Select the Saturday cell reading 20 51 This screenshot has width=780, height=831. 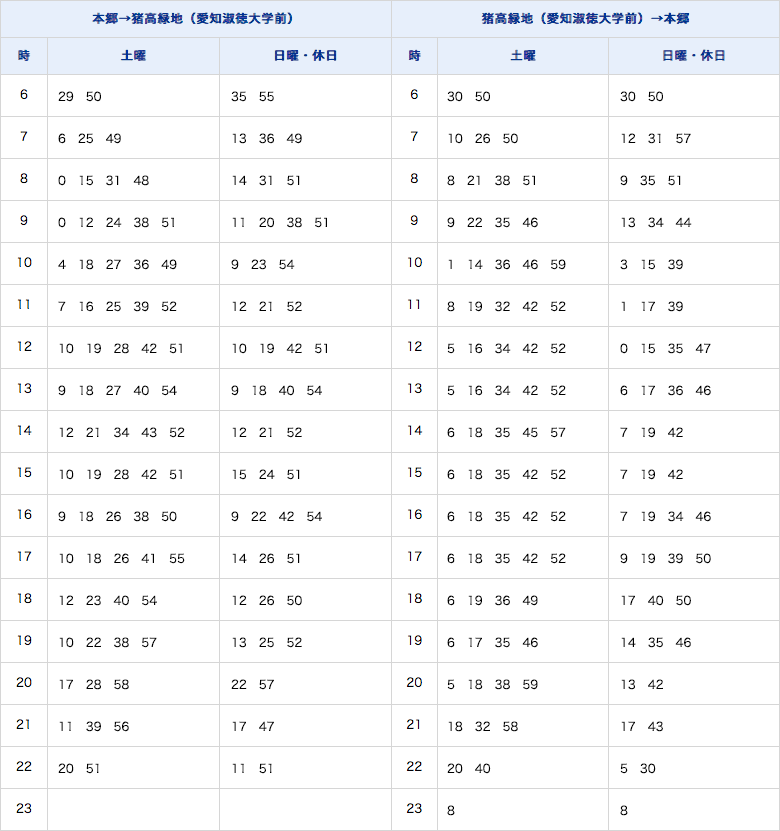pos(133,769)
